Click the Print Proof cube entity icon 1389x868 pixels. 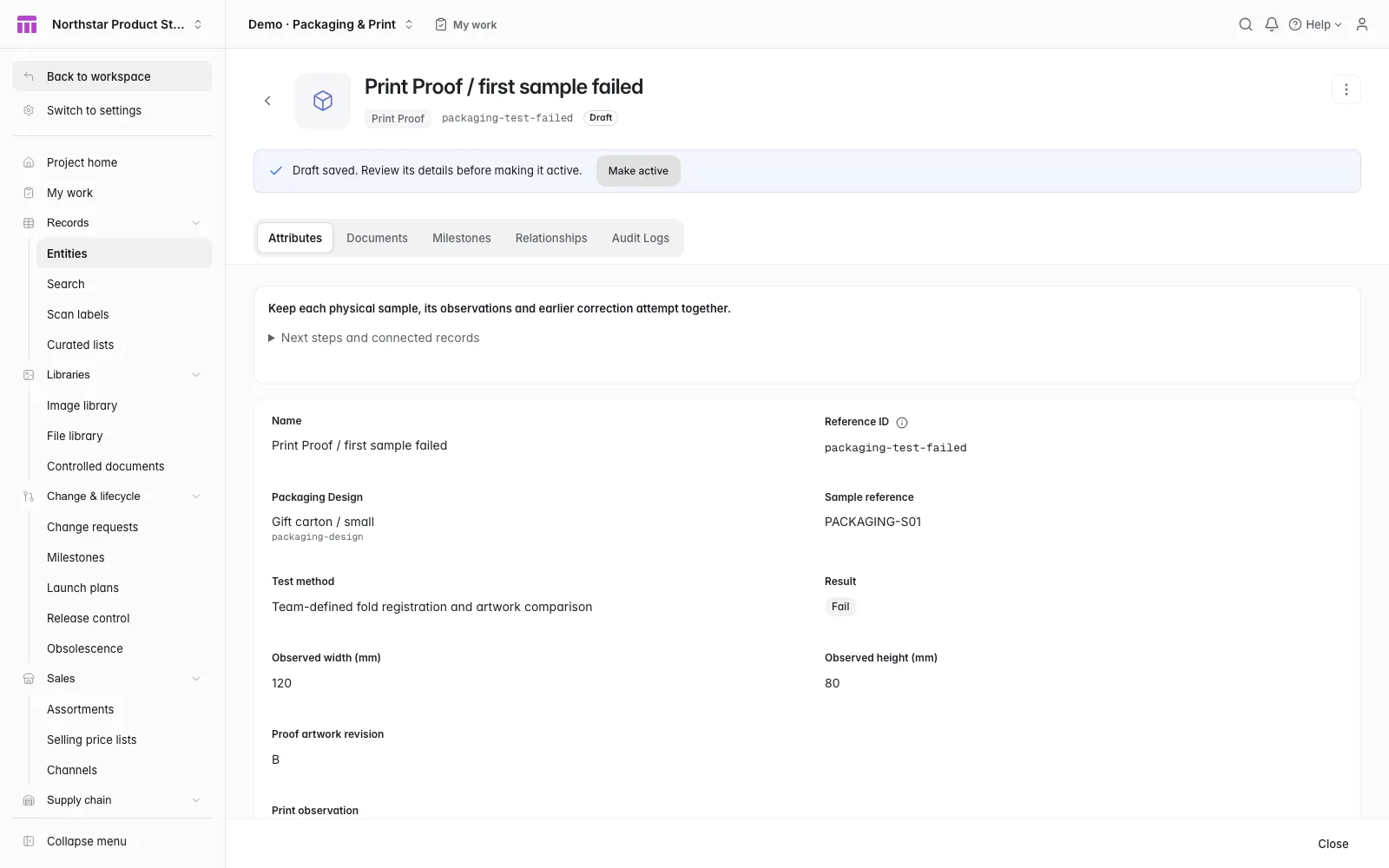pos(323,101)
